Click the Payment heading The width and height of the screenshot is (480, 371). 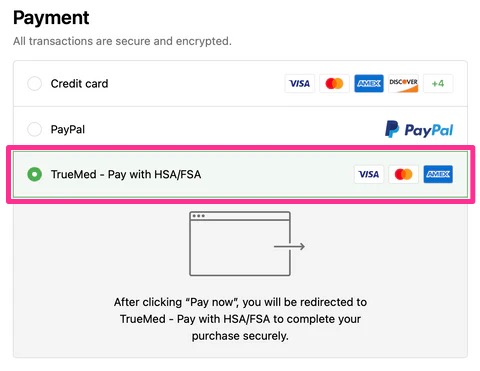pyautogui.click(x=51, y=18)
